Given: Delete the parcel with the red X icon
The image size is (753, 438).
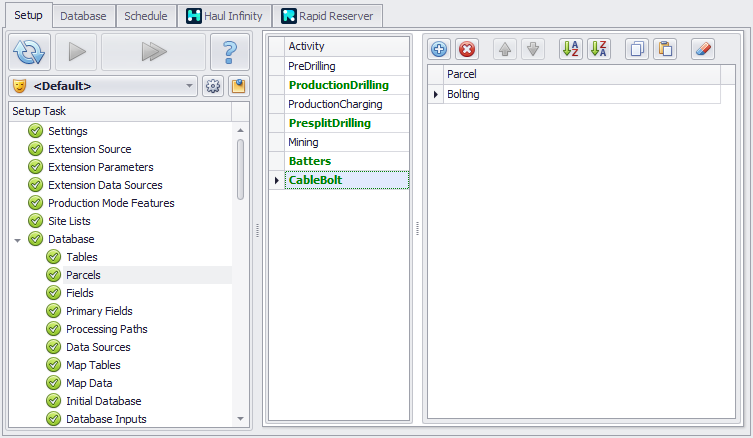Looking at the screenshot, I should 466,49.
